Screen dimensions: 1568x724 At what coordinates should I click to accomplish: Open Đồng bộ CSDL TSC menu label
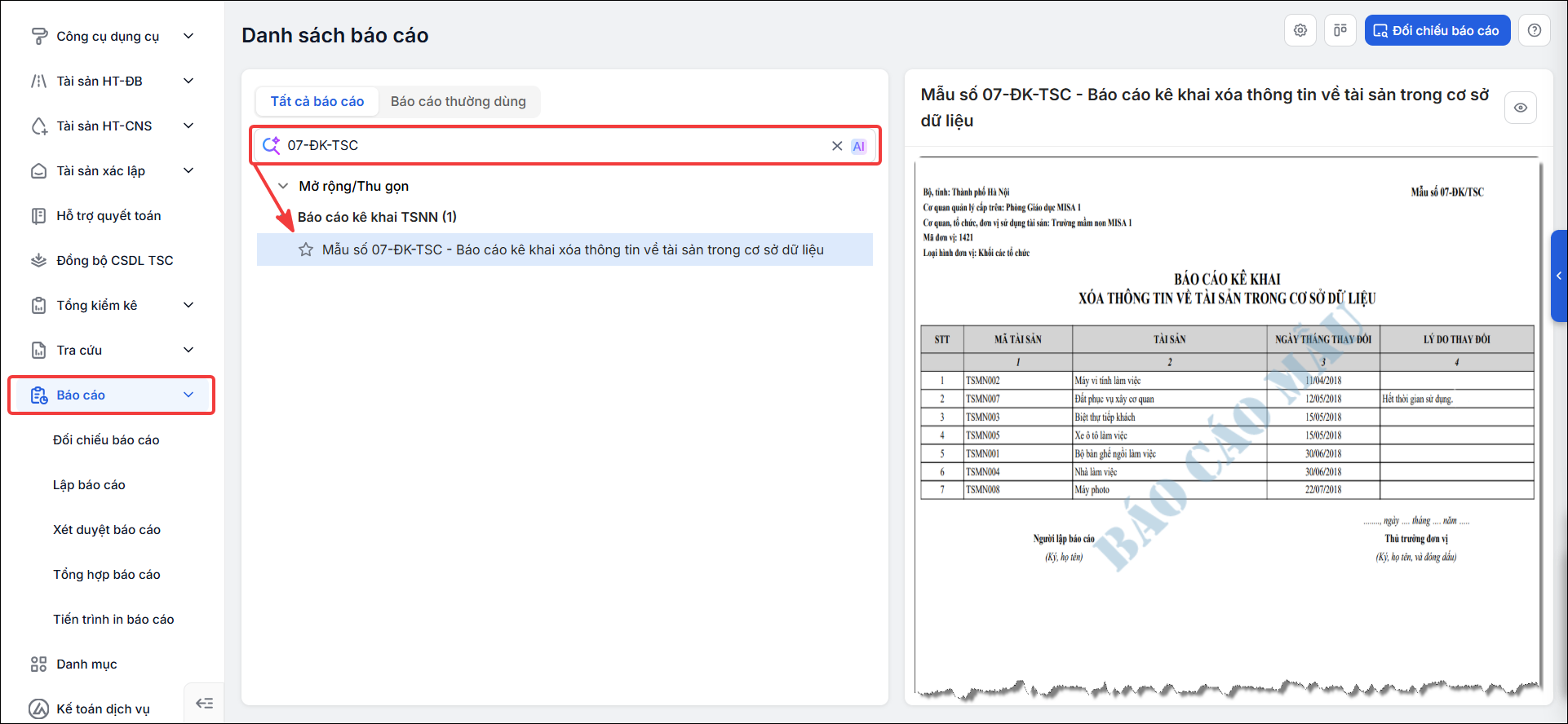point(115,260)
